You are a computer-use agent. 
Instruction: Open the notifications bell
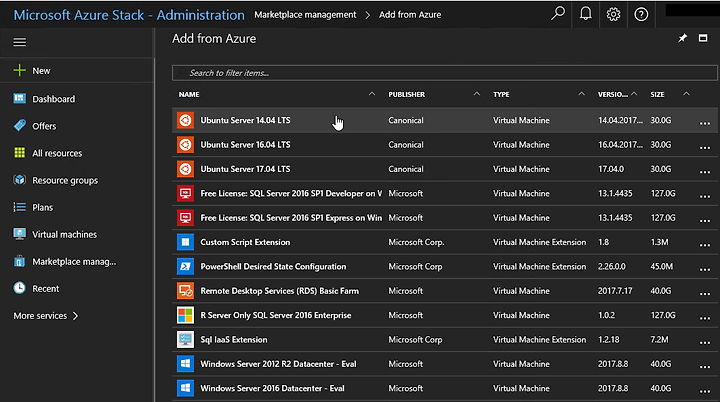point(585,14)
